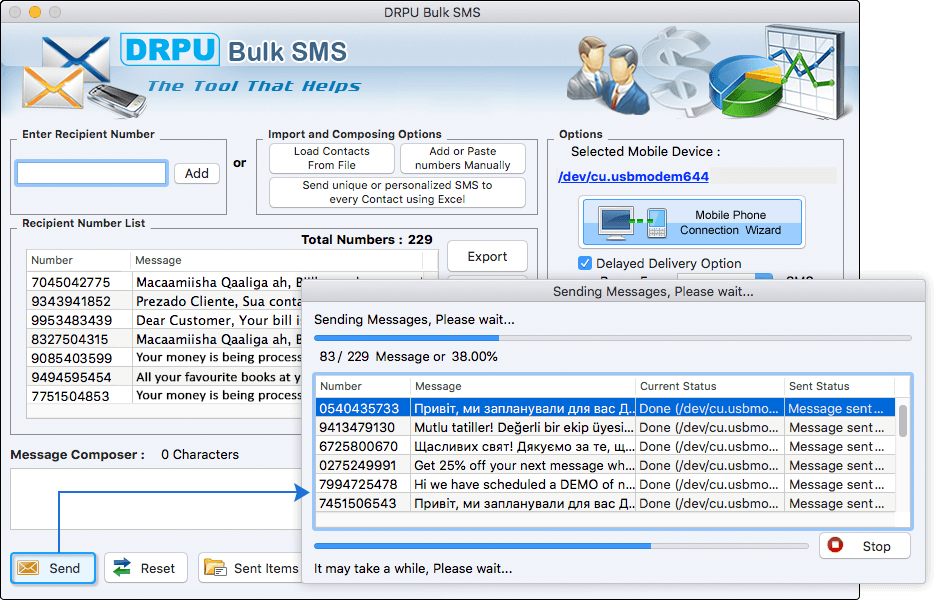Image resolution: width=940 pixels, height=600 pixels.
Task: Click the yellow minimize window button
Action: tap(35, 12)
